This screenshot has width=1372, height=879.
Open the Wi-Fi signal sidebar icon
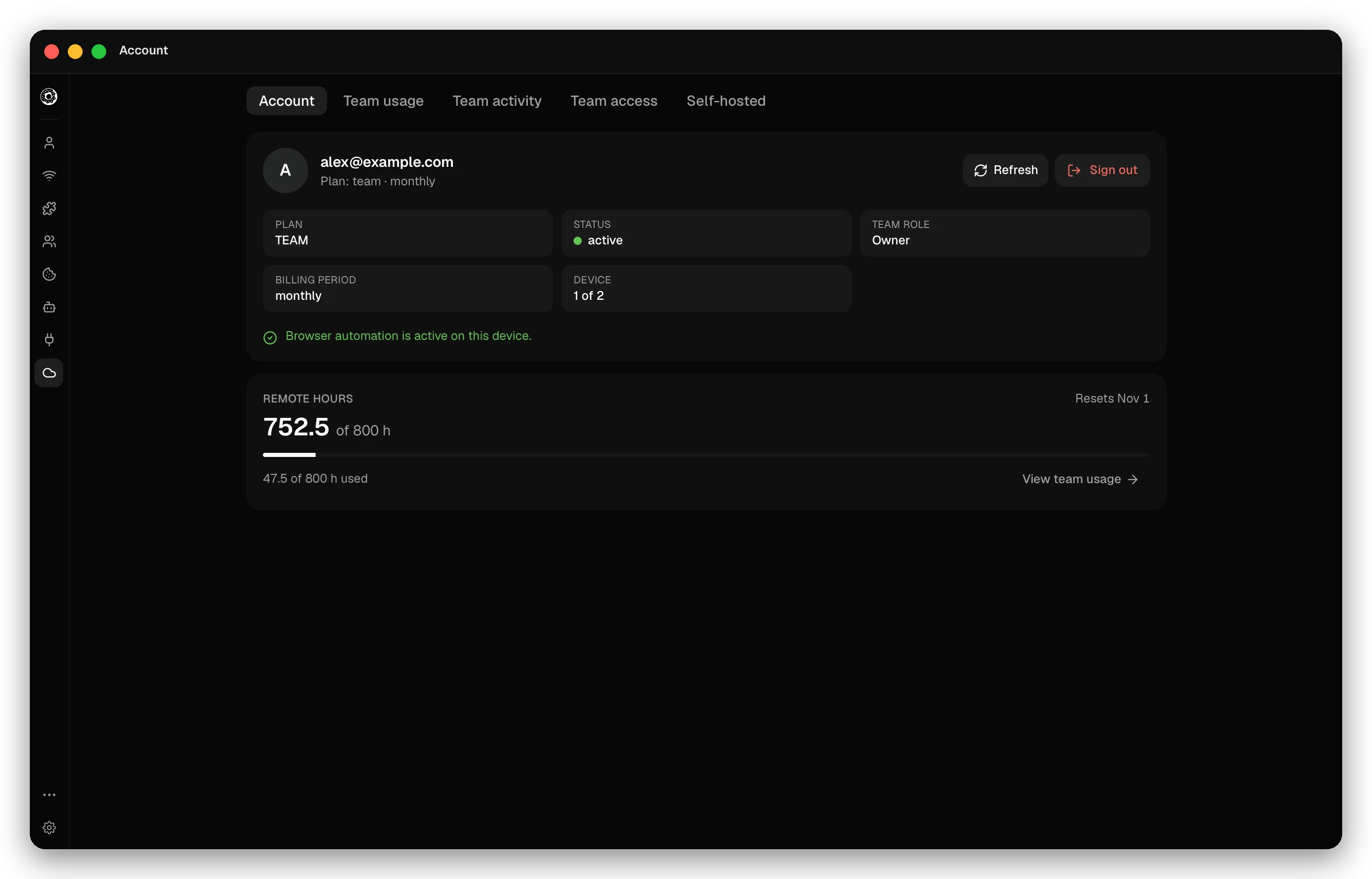pos(49,176)
